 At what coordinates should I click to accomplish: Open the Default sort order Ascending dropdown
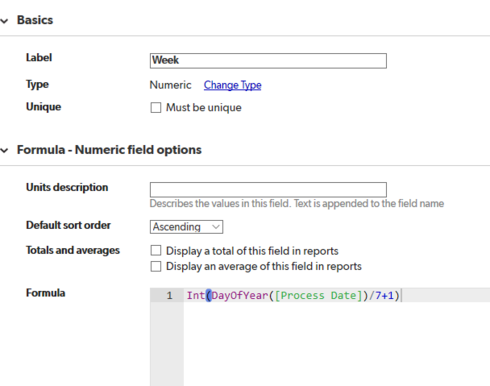(186, 227)
